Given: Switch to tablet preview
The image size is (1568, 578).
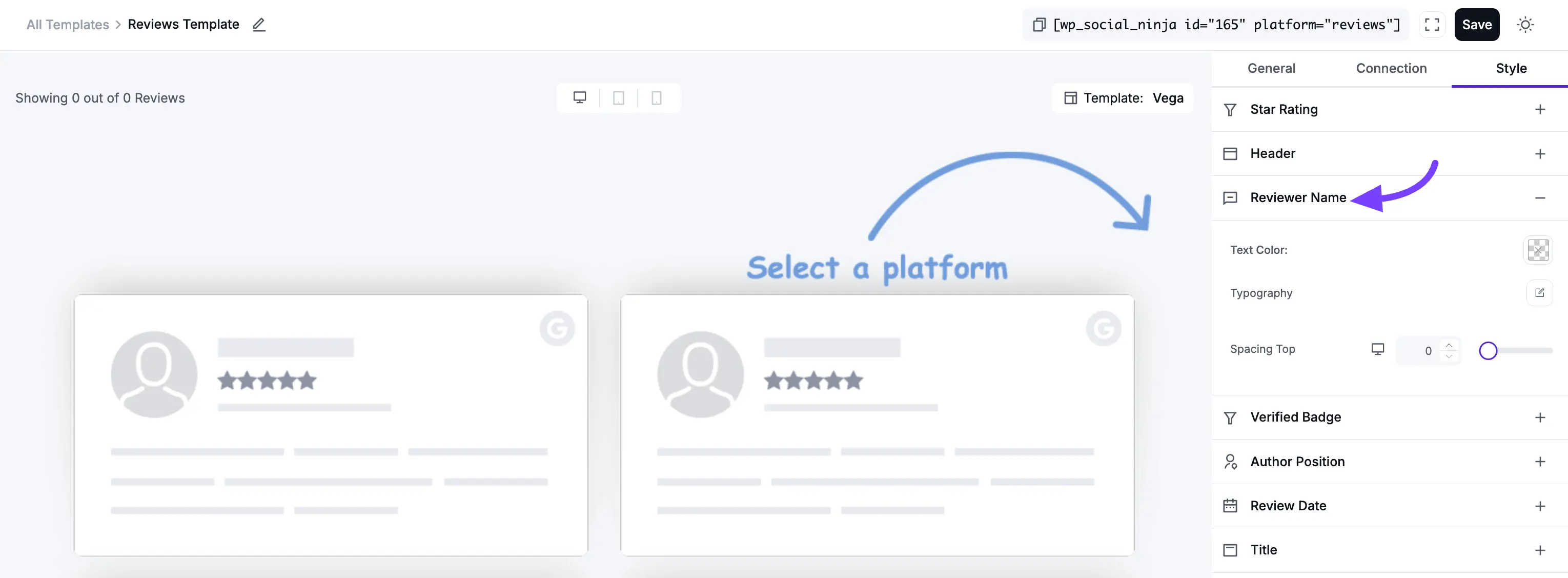Looking at the screenshot, I should tap(618, 97).
